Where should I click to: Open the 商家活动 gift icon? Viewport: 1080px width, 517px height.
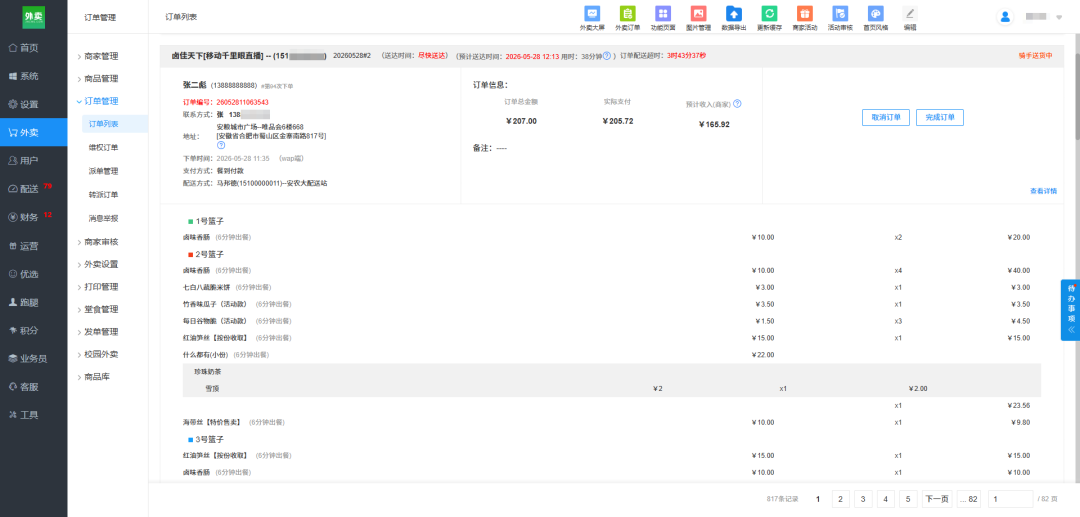(x=804, y=13)
